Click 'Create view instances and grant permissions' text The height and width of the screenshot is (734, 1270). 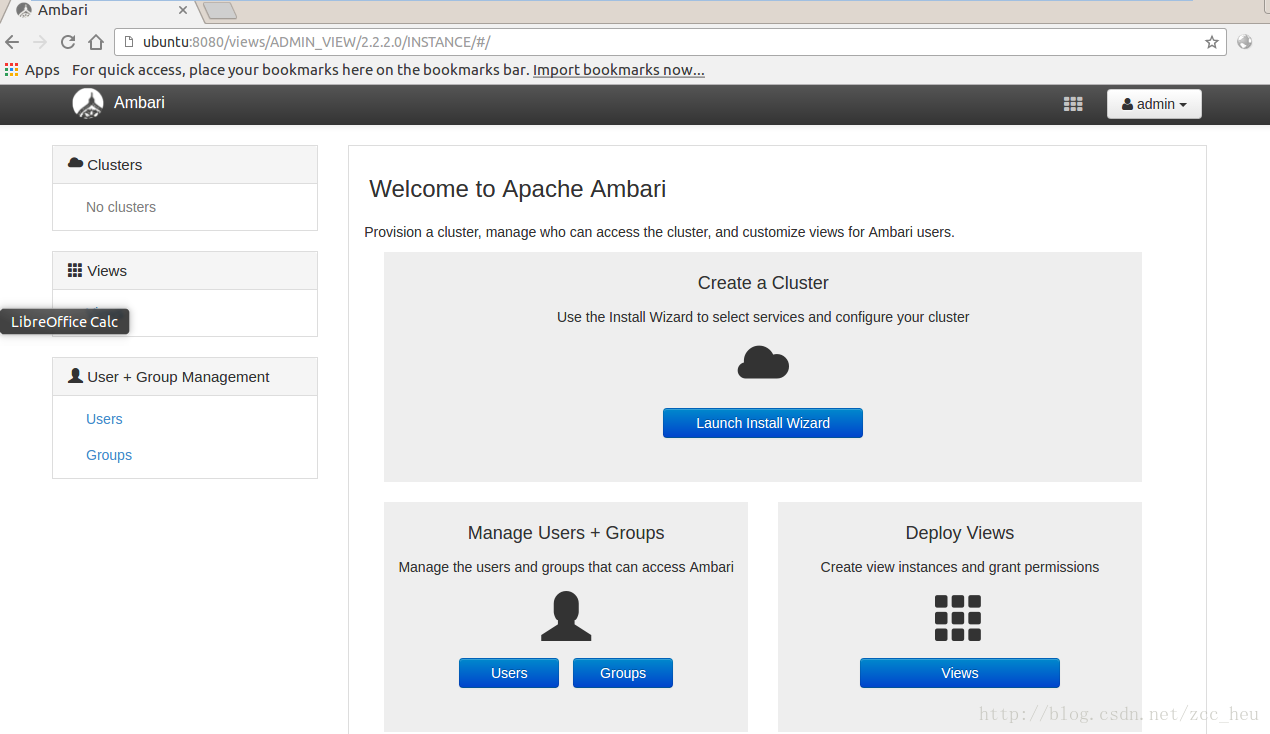[x=960, y=567]
